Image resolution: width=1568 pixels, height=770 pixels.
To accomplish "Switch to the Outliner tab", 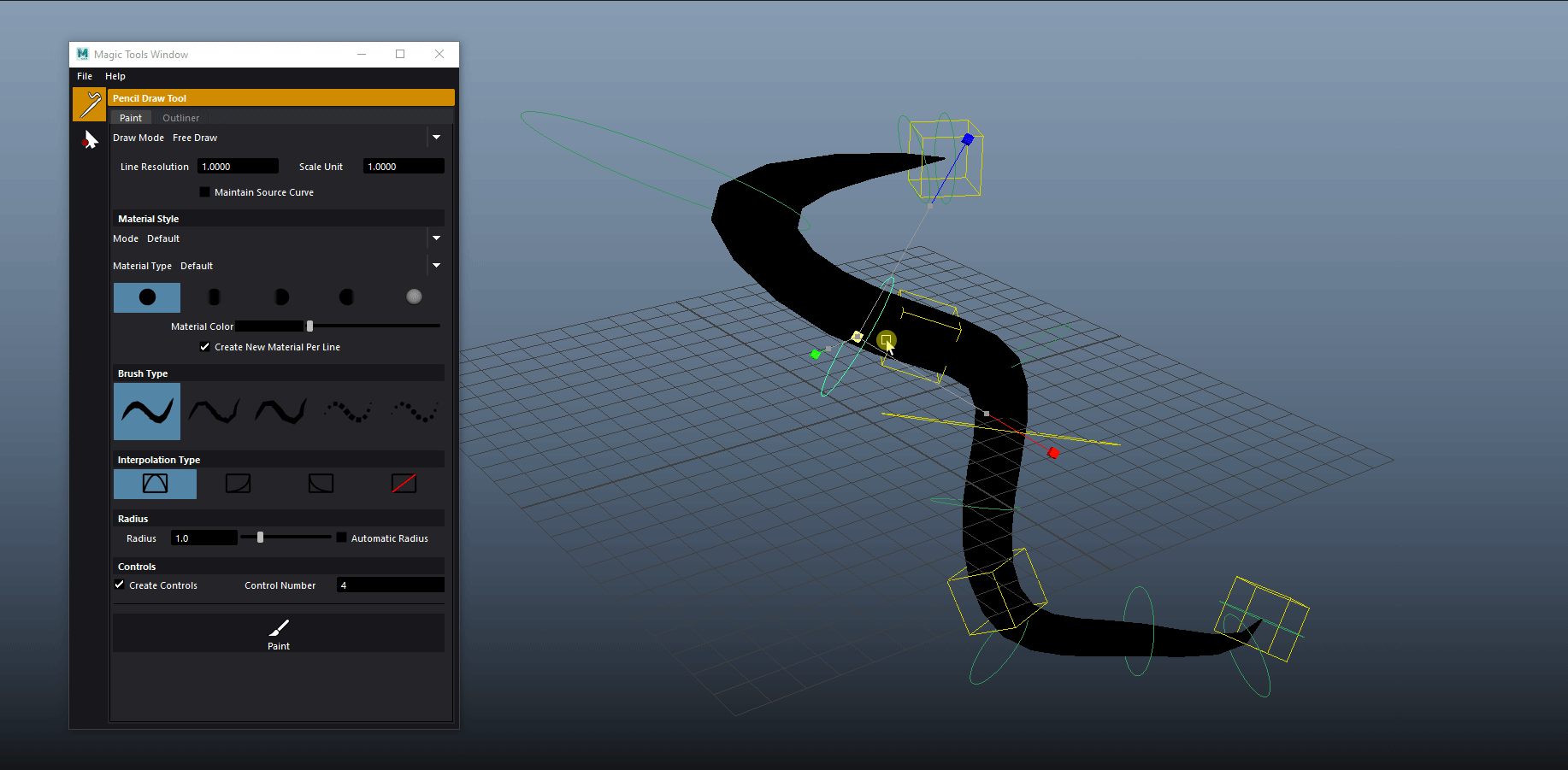I will pos(180,117).
